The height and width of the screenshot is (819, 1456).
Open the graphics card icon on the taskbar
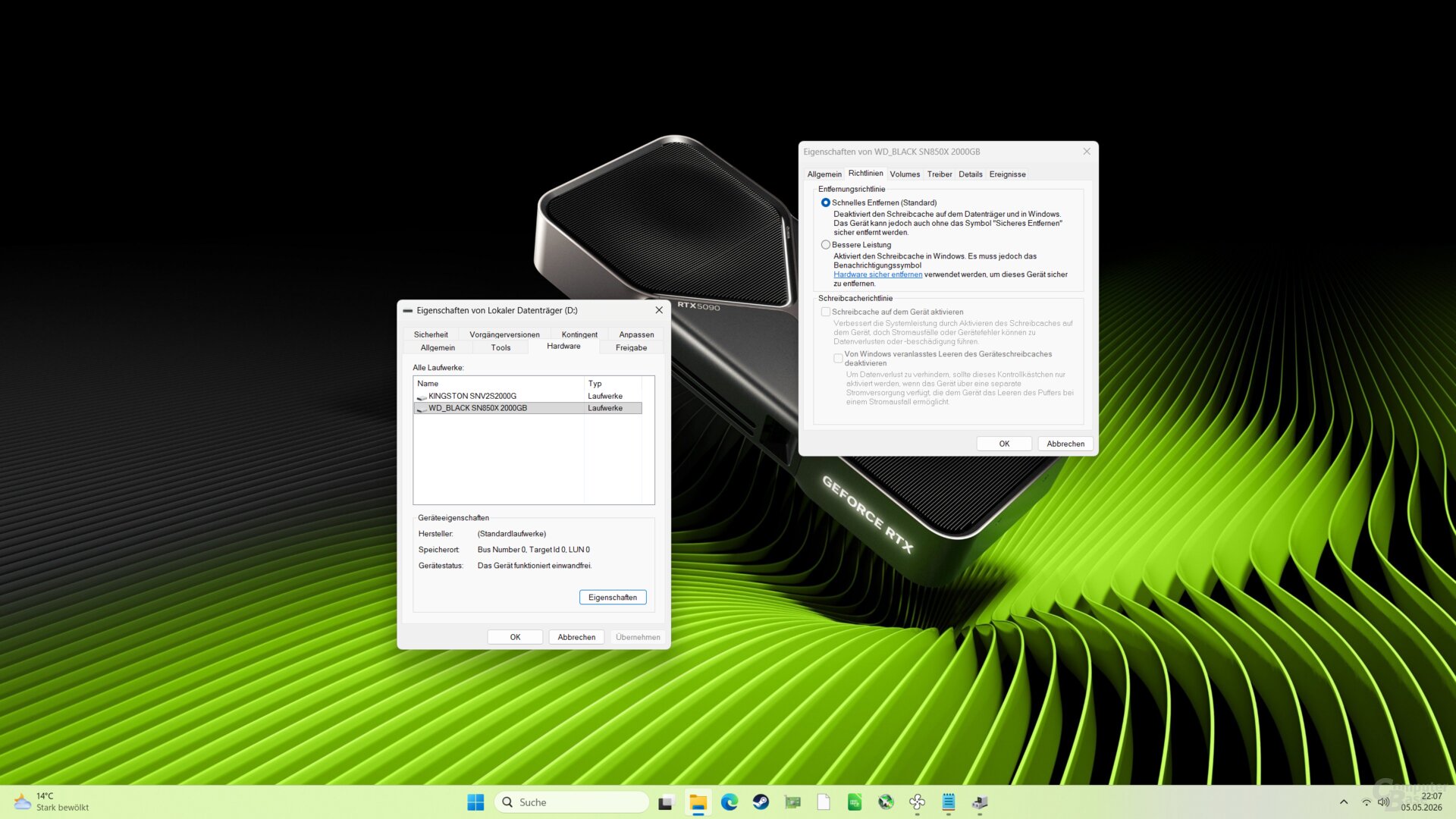click(792, 802)
